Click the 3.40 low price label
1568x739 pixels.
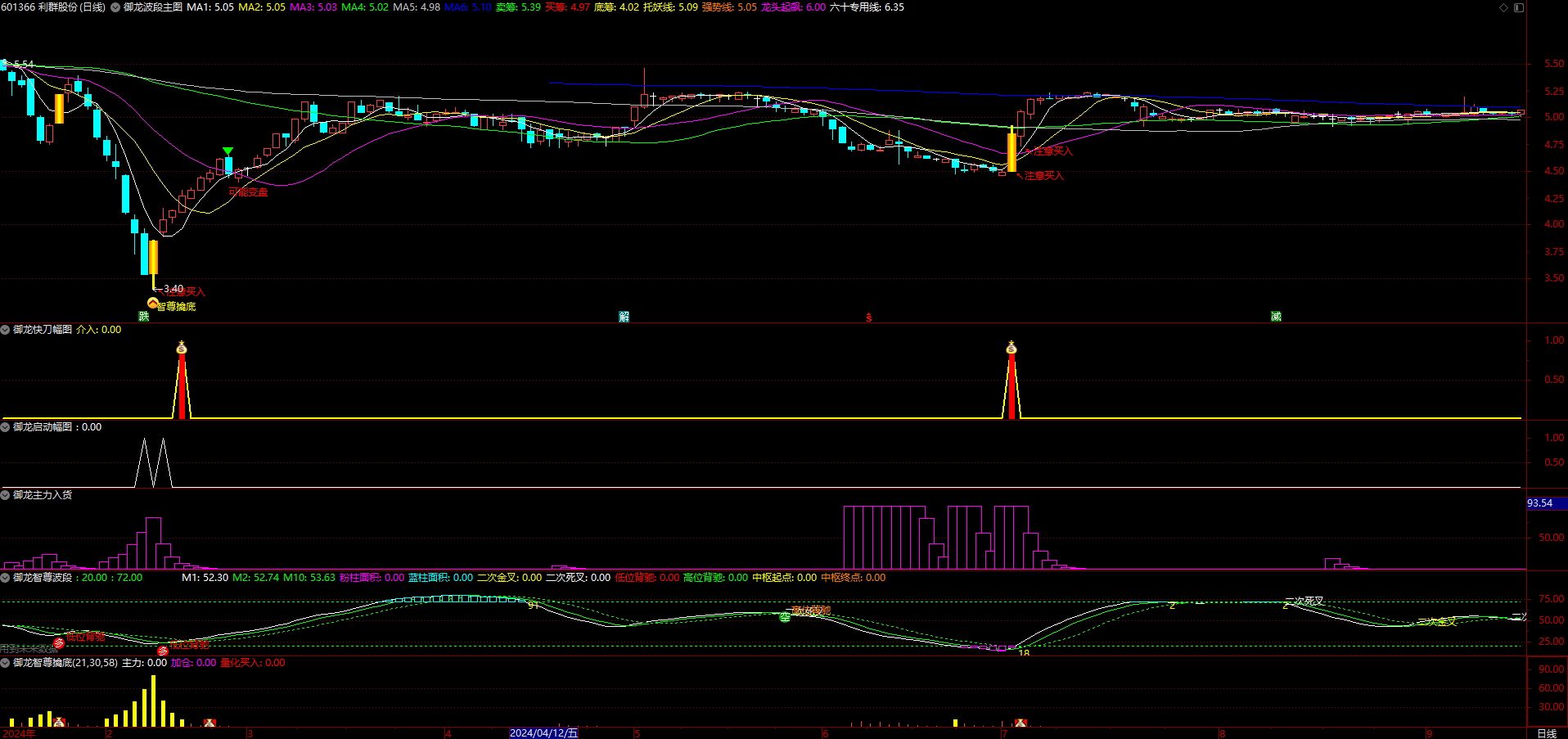pos(173,289)
